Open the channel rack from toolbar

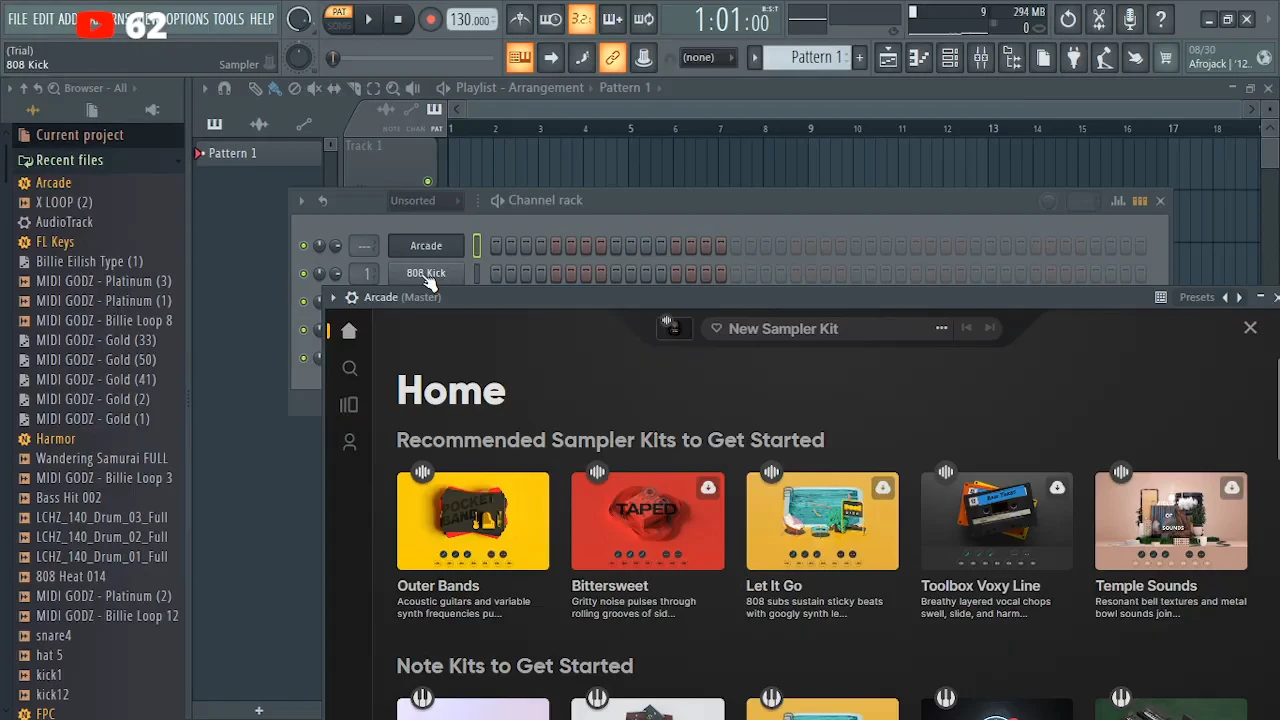click(x=950, y=58)
